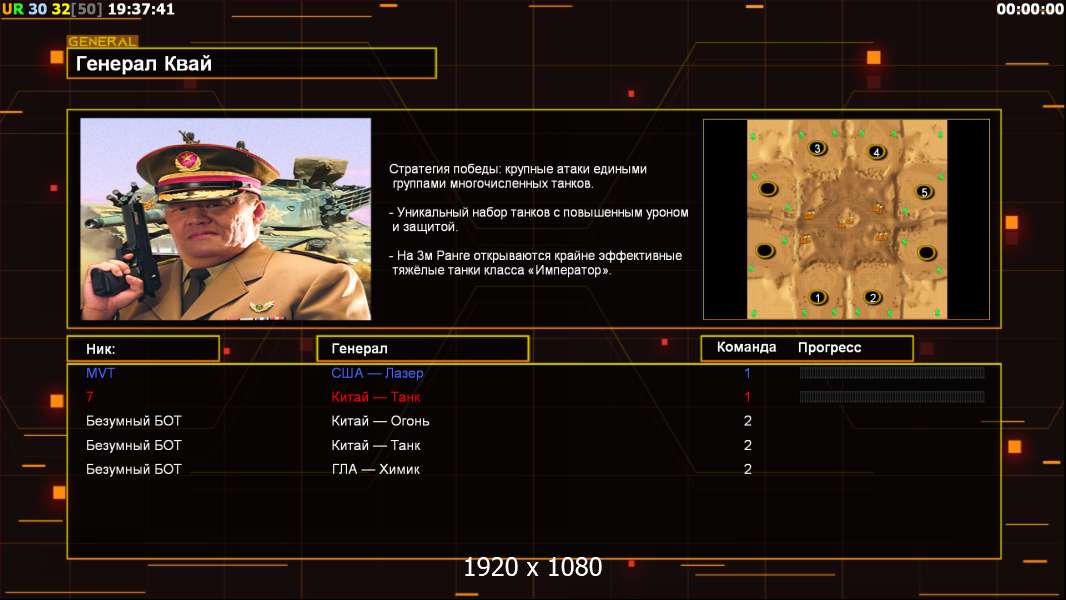This screenshot has height=600, width=1066.
Task: Click the empty black start slot below marker 3
Action: pos(768,188)
